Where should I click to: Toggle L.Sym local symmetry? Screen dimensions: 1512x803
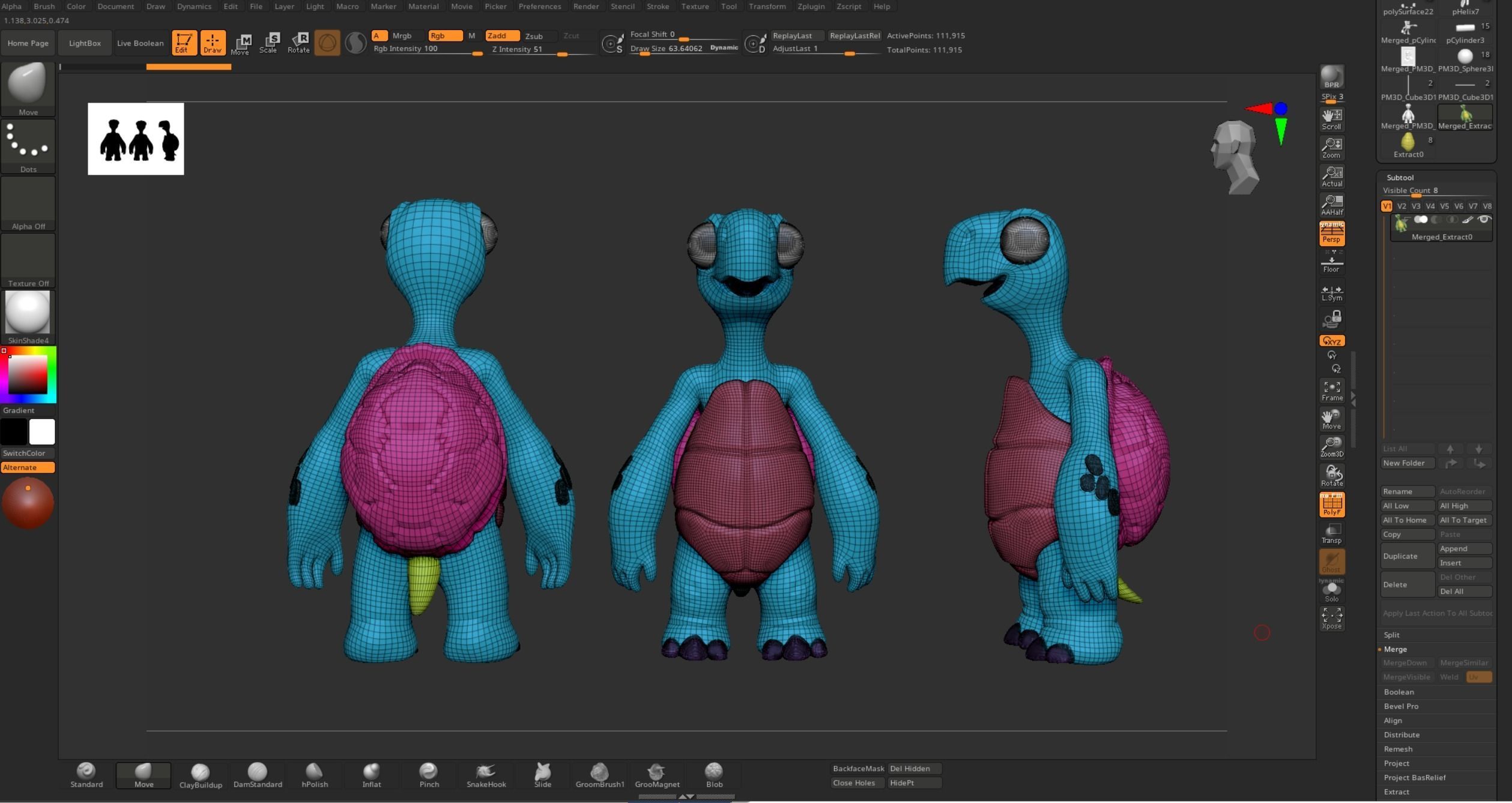[1331, 292]
